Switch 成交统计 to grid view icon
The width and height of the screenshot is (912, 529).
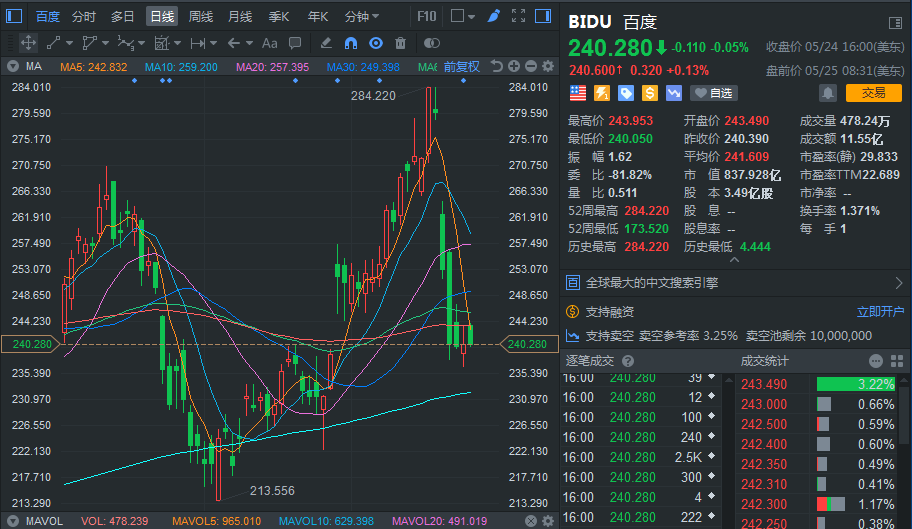[897, 361]
